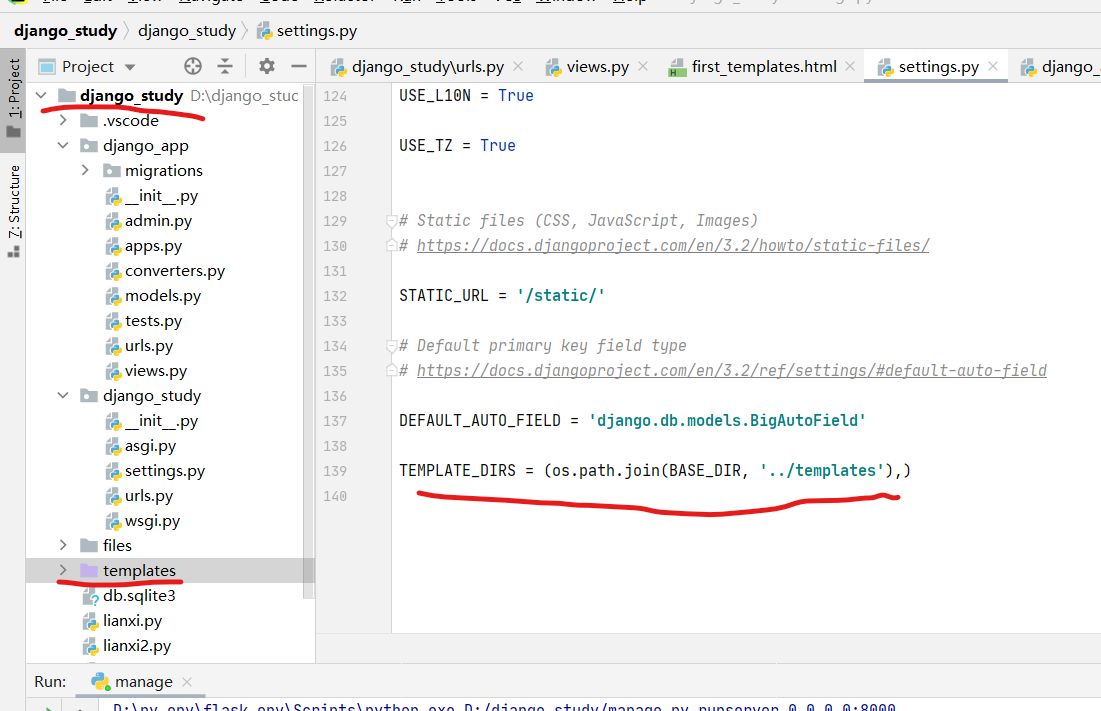Click the middle django_study breadcrumb
Image resolution: width=1101 pixels, height=711 pixels.
187,31
